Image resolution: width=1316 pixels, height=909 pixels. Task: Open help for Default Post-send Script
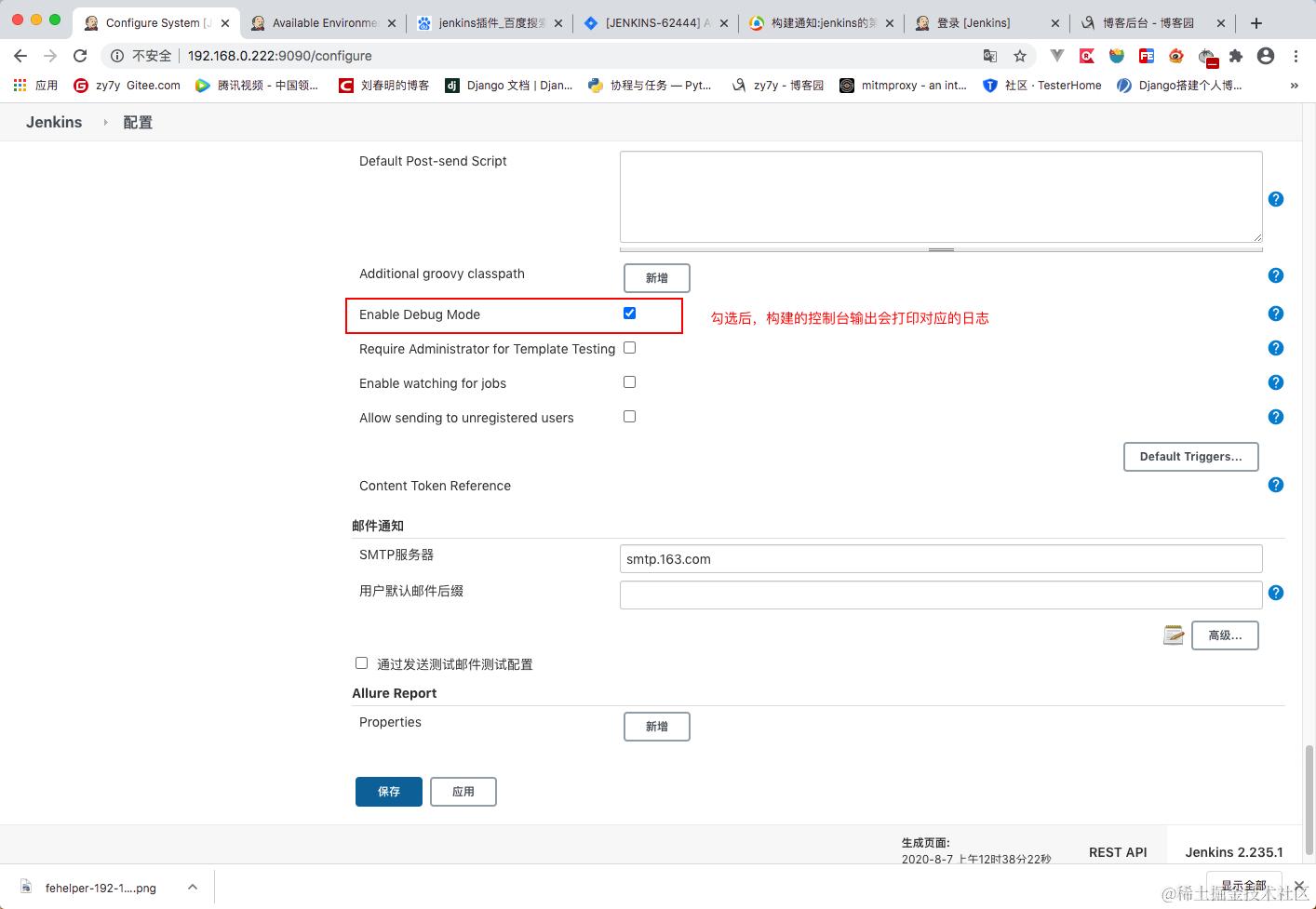(1276, 199)
